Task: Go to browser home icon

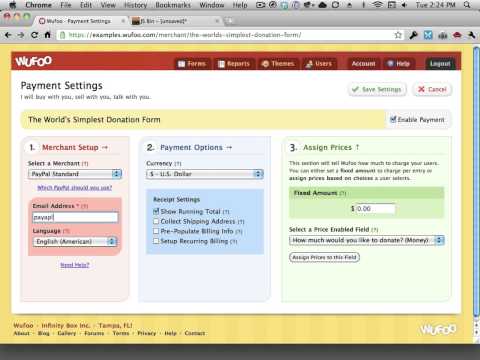Action: pos(47,35)
